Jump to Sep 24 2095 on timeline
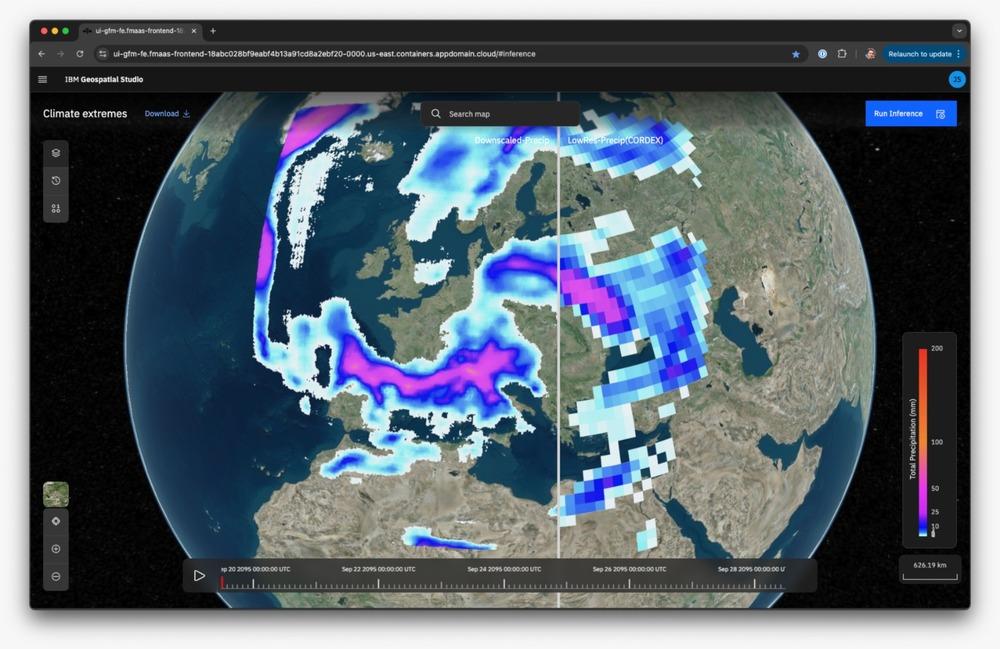Image resolution: width=1000 pixels, height=649 pixels. click(x=504, y=583)
